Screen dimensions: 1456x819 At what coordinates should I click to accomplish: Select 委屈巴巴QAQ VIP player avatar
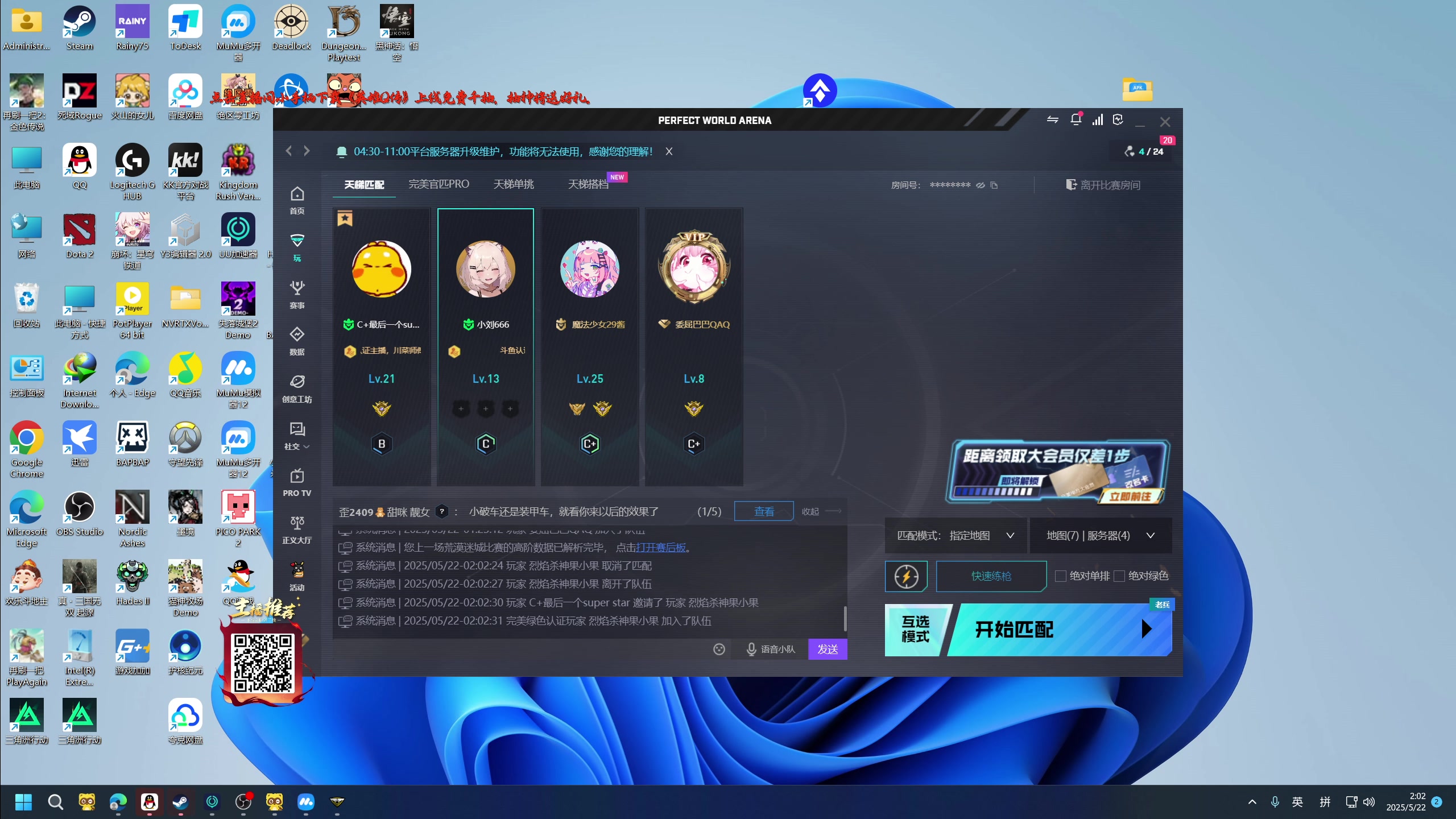(693, 267)
